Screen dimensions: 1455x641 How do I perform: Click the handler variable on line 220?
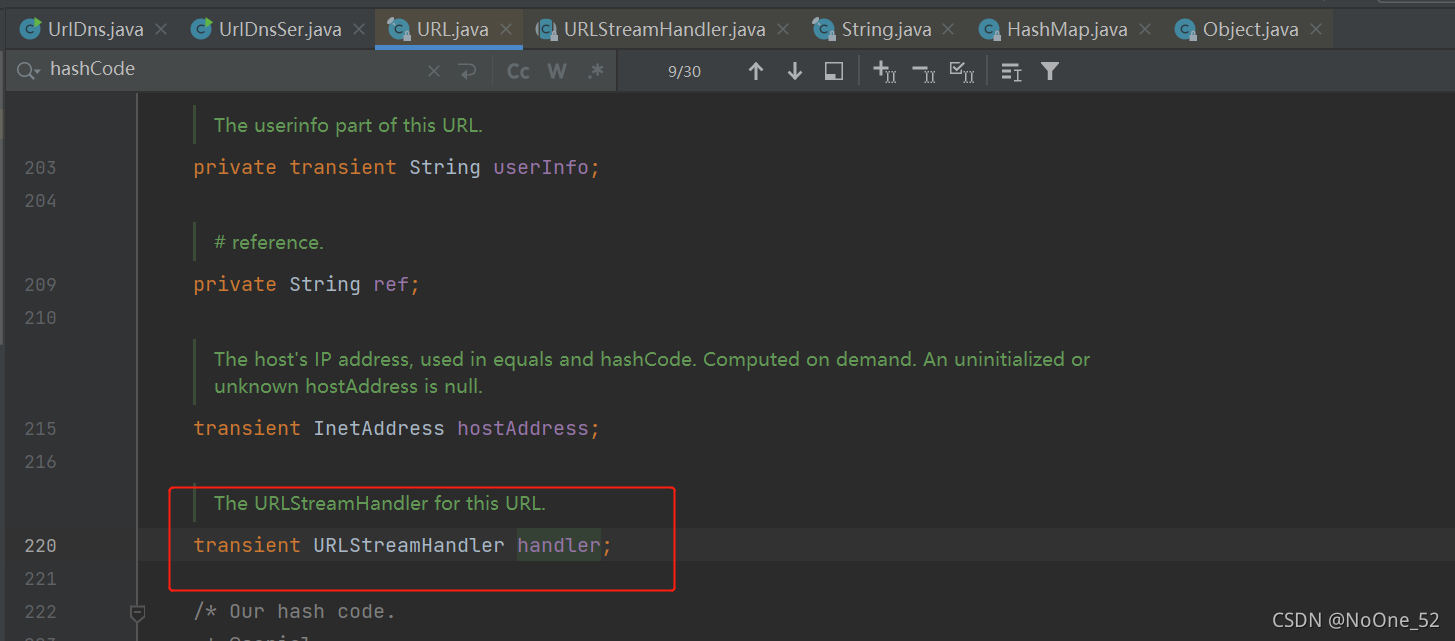[x=558, y=545]
